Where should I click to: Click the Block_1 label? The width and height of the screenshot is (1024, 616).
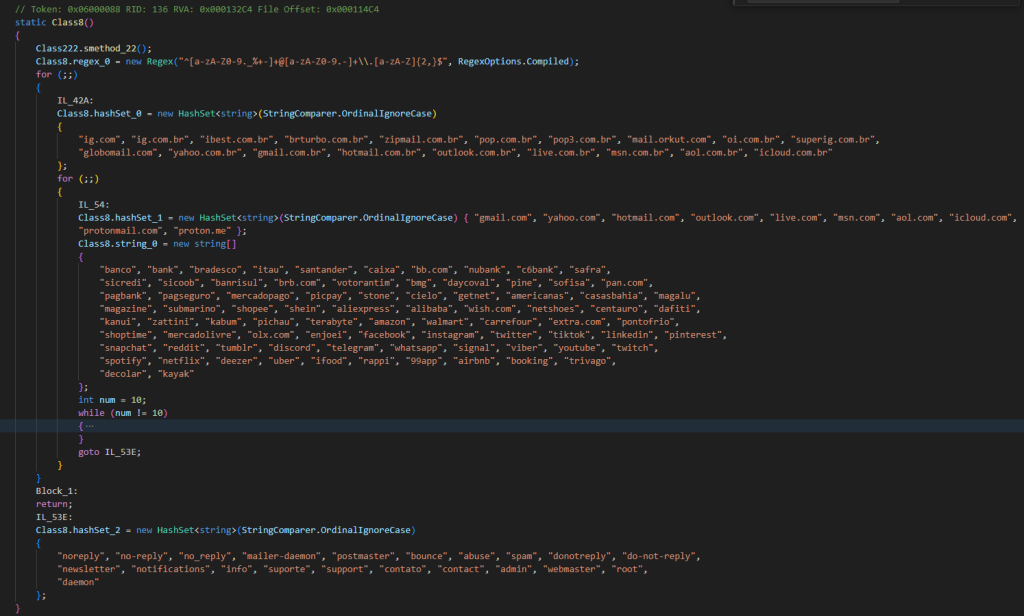click(x=57, y=491)
